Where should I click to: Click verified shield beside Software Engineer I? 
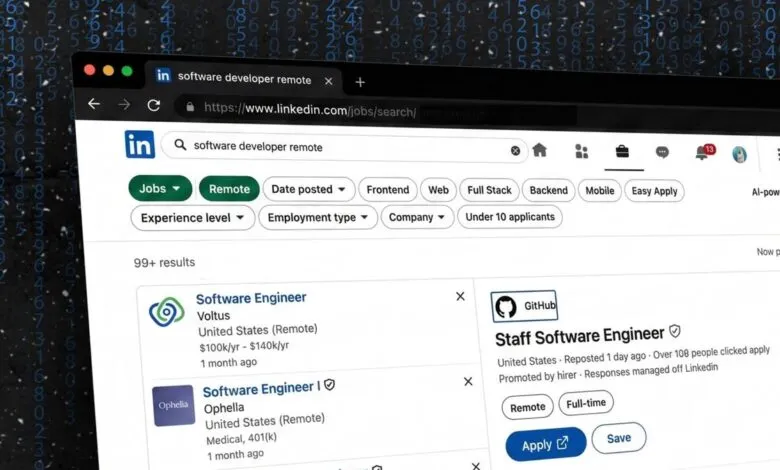coord(329,384)
